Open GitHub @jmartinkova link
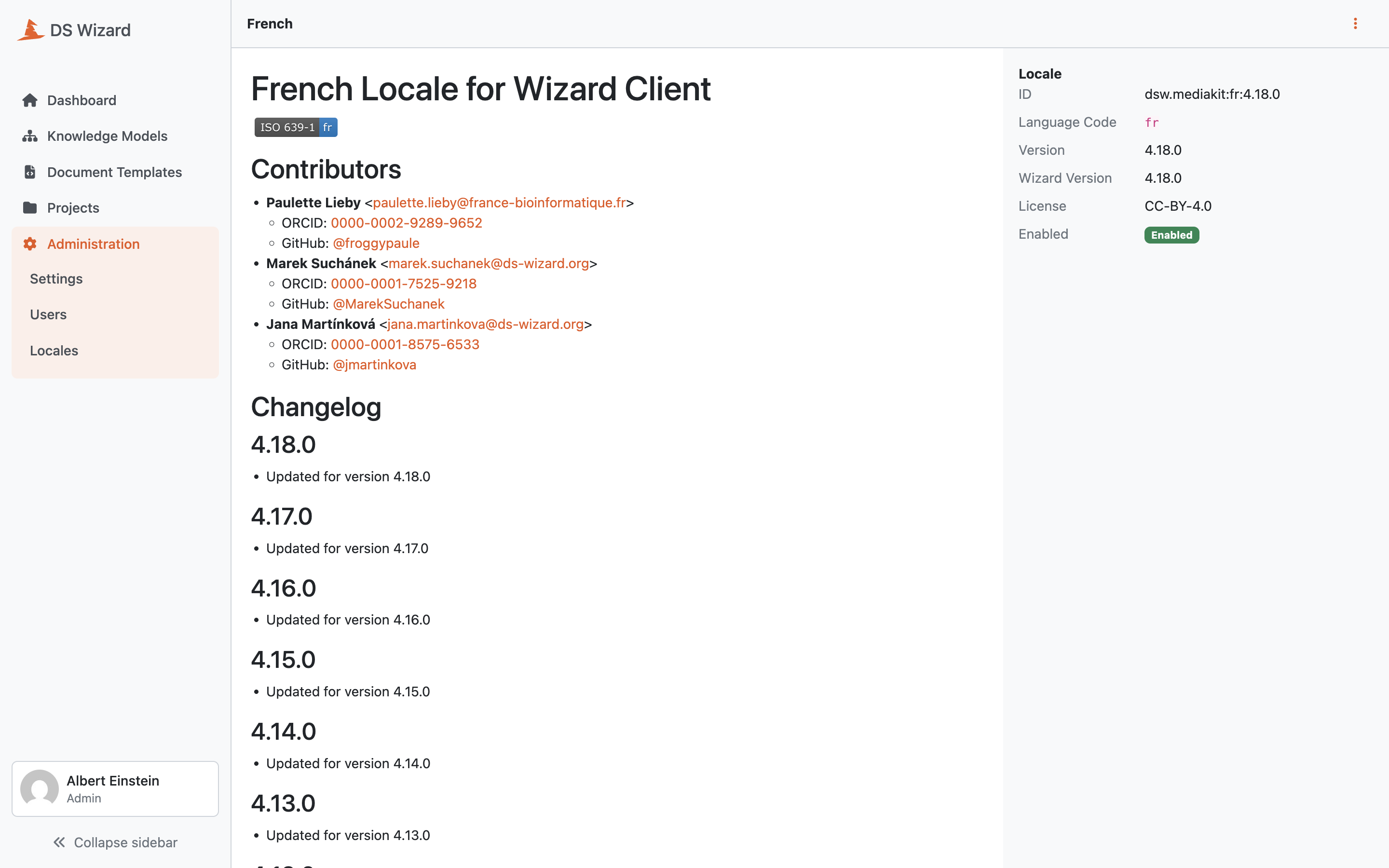The image size is (1389, 868). (374, 365)
